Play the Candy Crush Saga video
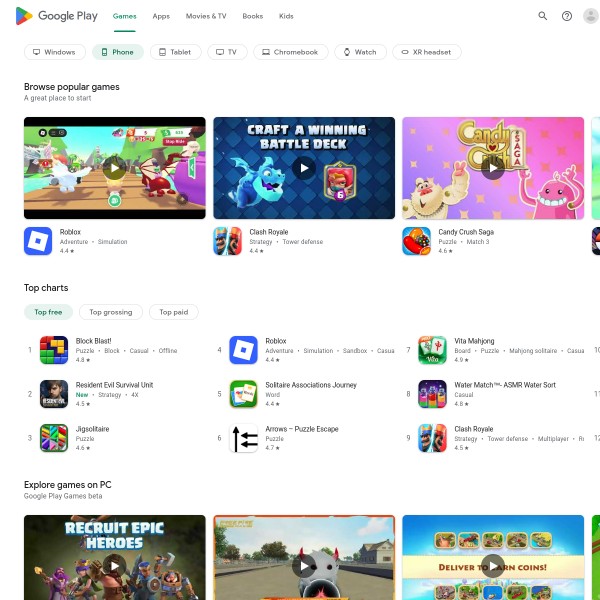Viewport: 600px width, 600px height. coord(493,168)
